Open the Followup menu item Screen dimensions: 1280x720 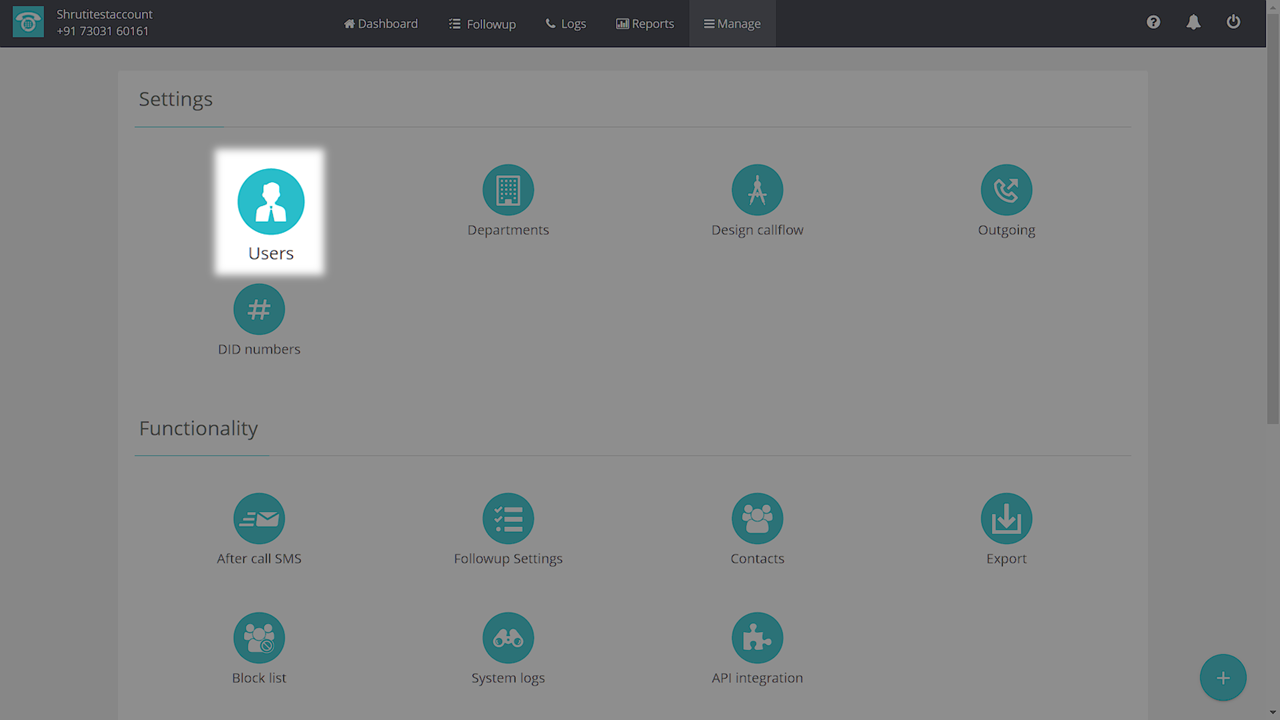[x=482, y=24]
